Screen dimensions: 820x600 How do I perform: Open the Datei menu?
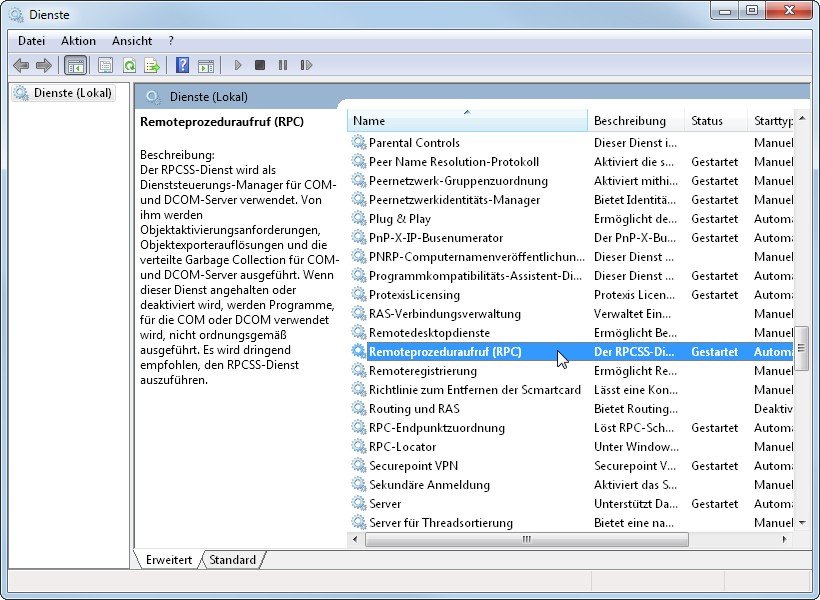[x=32, y=41]
